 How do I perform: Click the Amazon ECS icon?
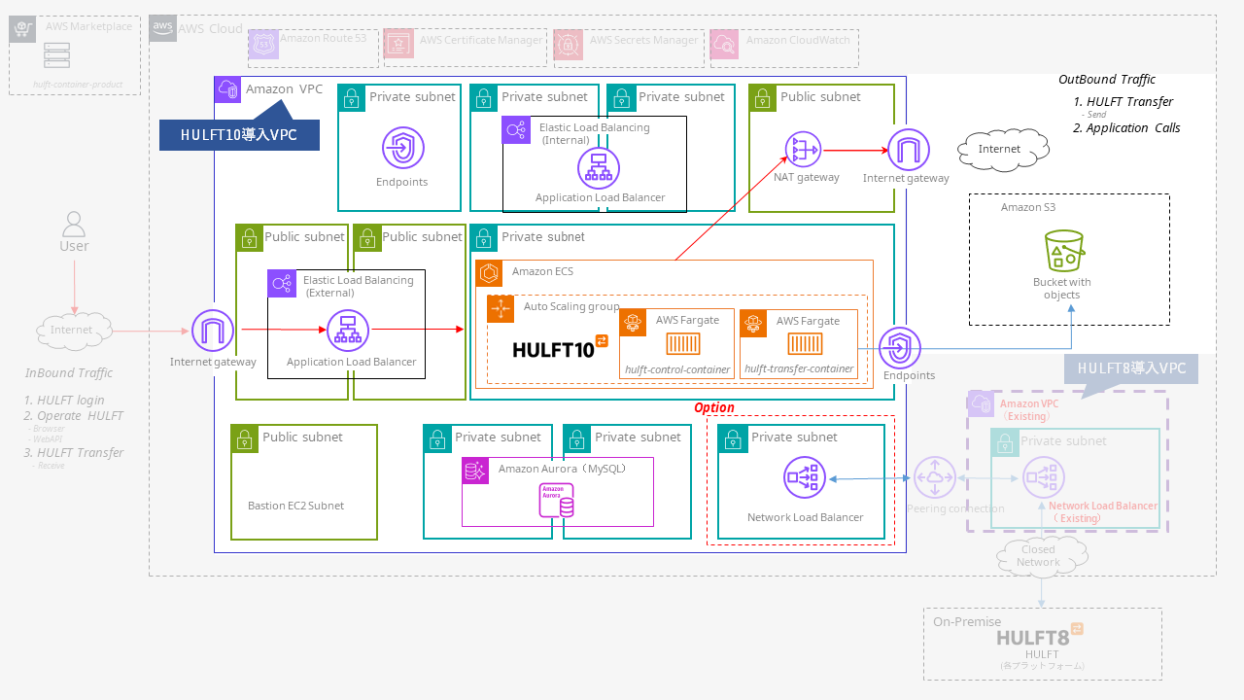point(489,273)
